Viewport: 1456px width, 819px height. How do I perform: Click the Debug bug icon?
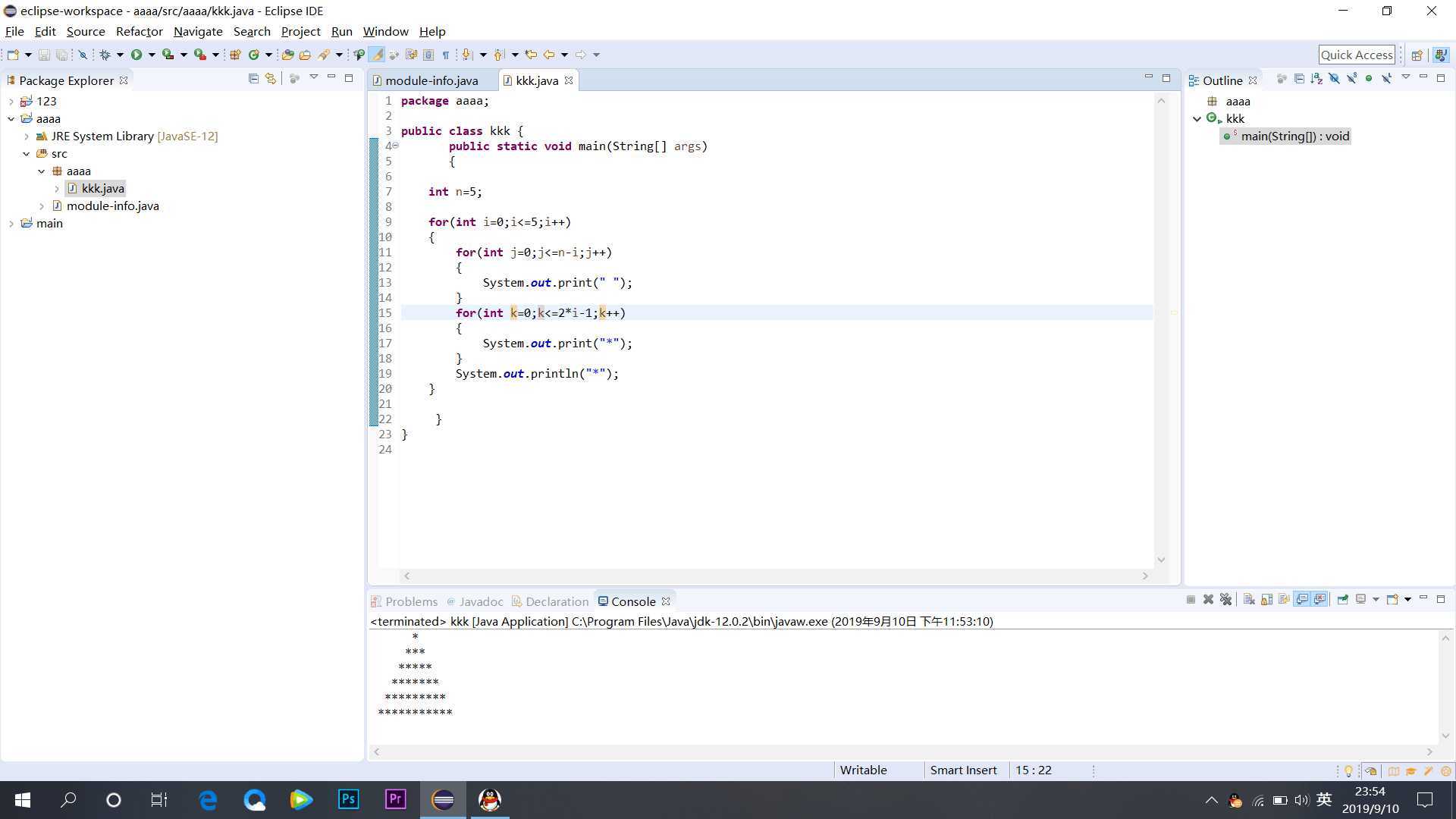point(105,55)
